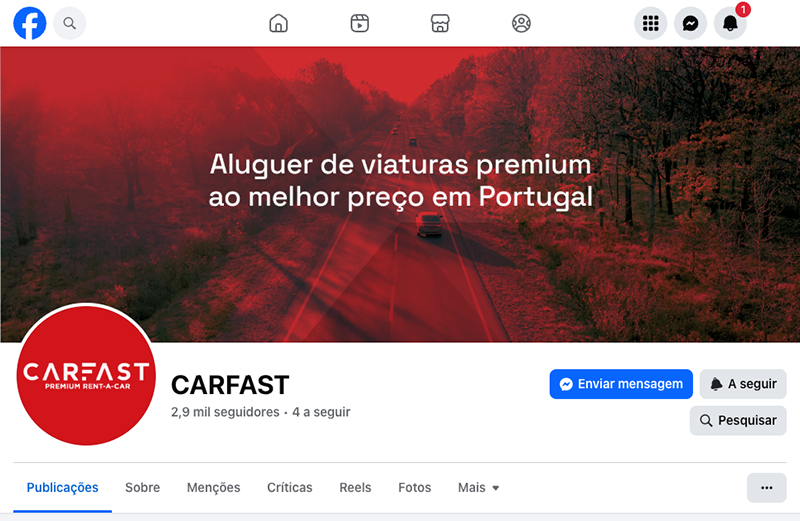The height and width of the screenshot is (521, 800).
Task: Open the Reels video icon
Action: coord(360,23)
